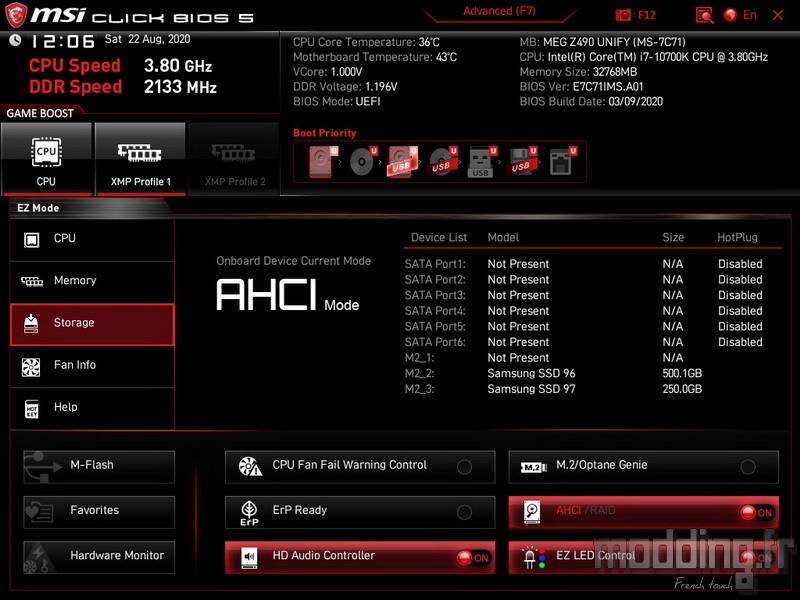Viewport: 800px width, 600px height.
Task: Click the EZ LED lamp icon
Action: (x=534, y=558)
